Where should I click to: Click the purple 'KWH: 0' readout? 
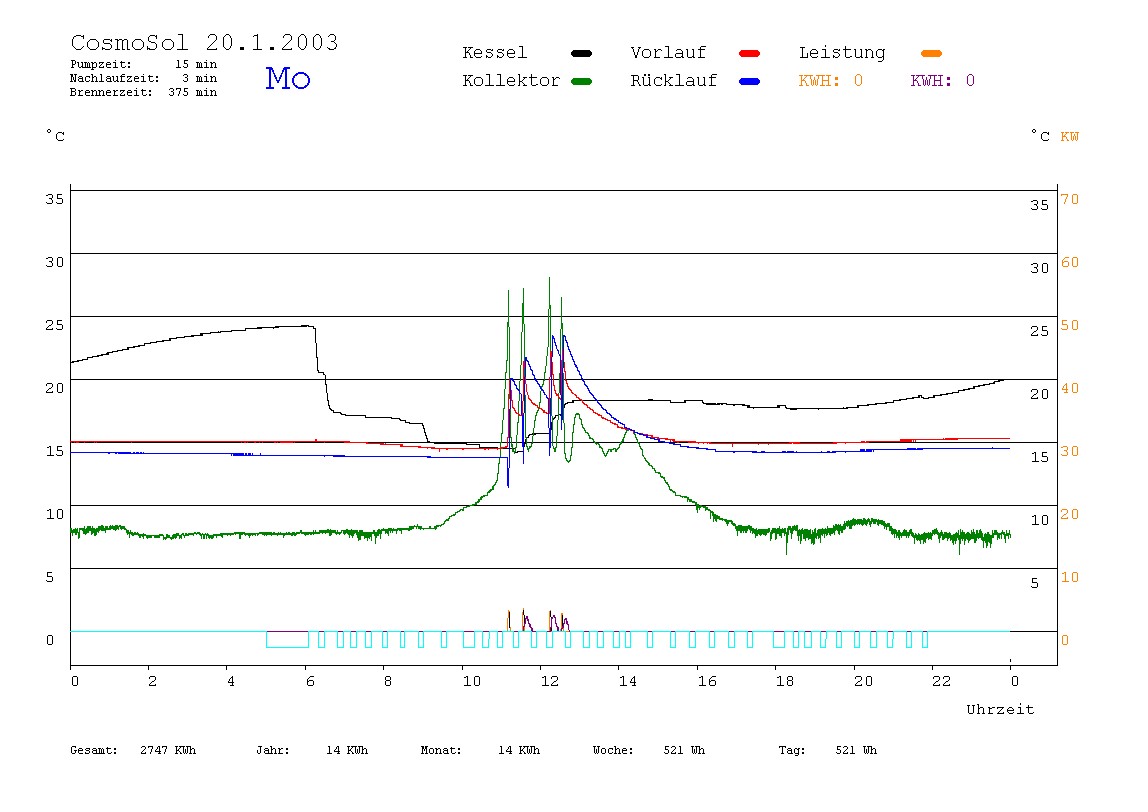pos(942,81)
